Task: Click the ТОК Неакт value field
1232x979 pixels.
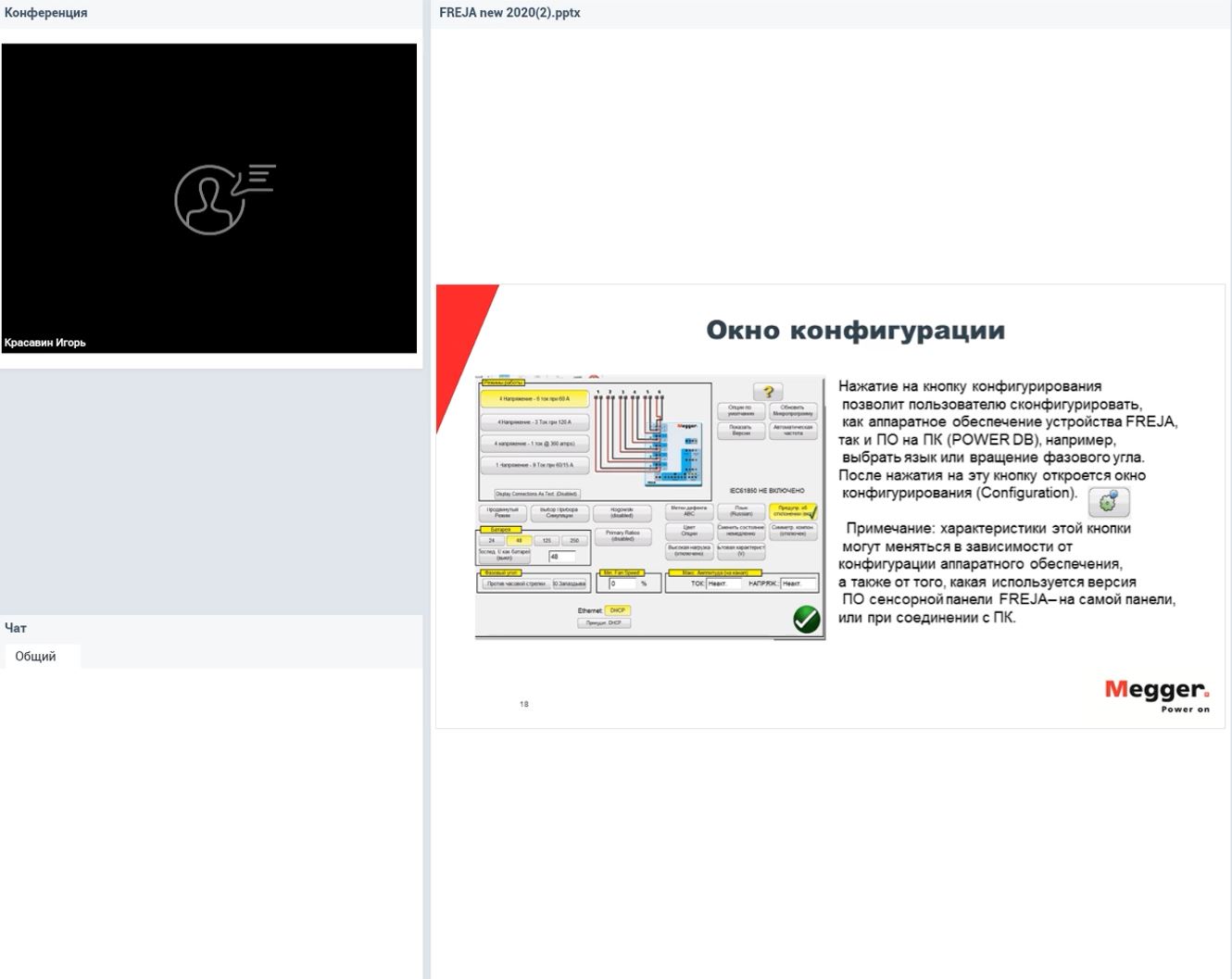Action: pyautogui.click(x=723, y=584)
